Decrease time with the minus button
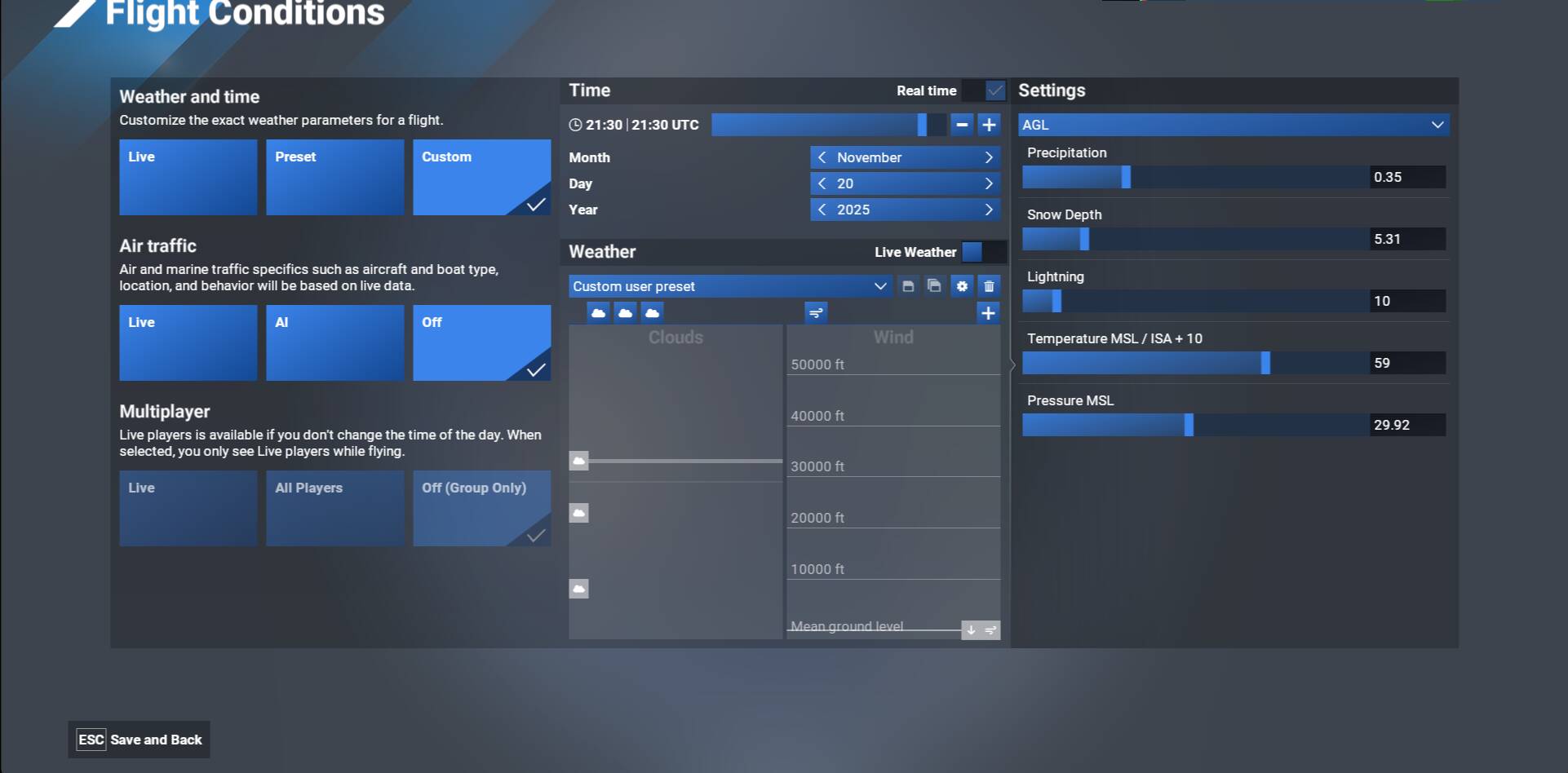 tap(962, 125)
